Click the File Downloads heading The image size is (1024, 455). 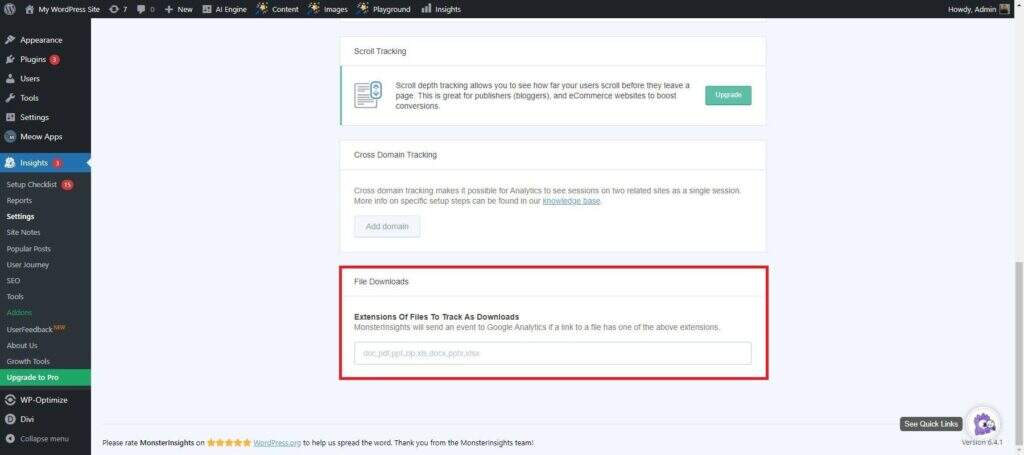coord(381,281)
